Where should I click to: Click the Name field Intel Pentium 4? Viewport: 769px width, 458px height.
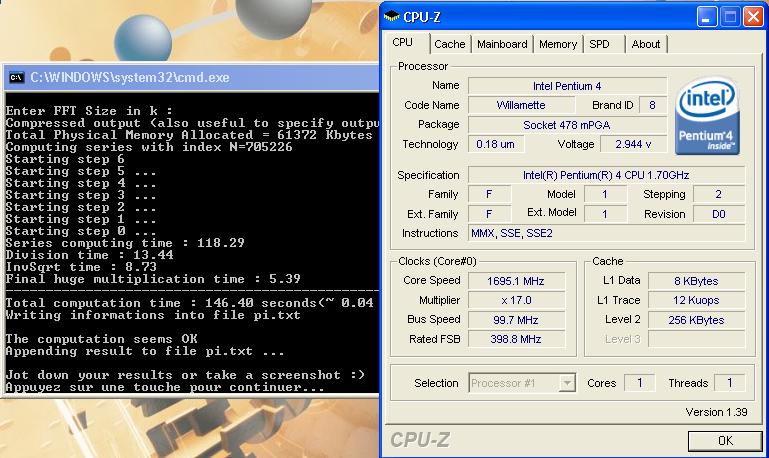pos(567,86)
